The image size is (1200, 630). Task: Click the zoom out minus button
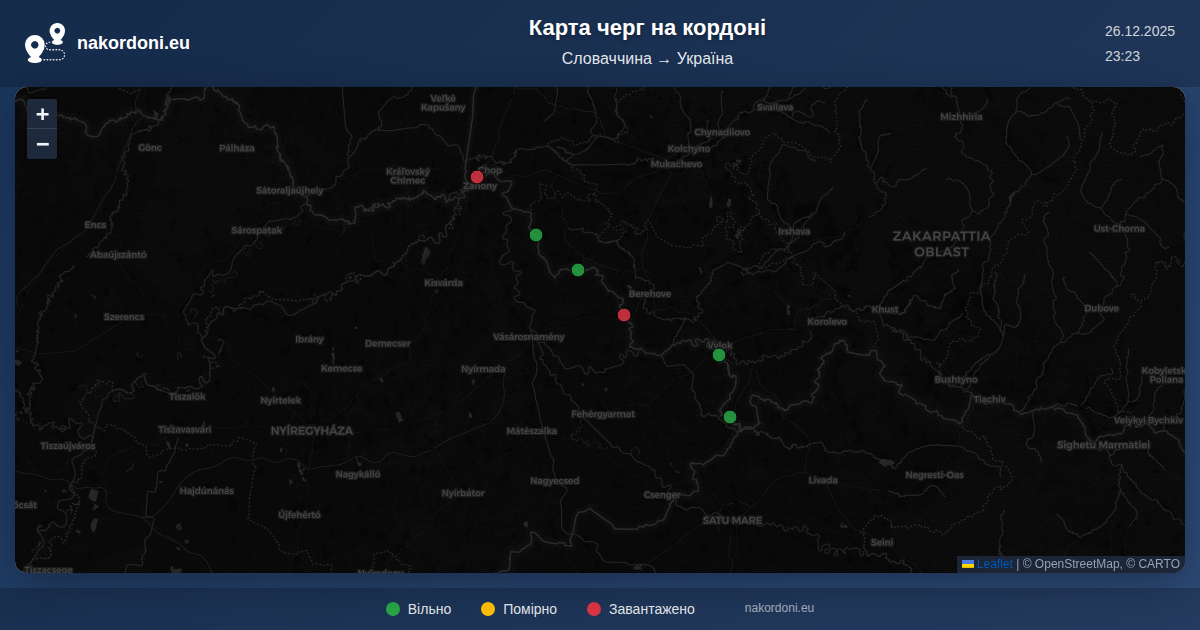pyautogui.click(x=42, y=144)
